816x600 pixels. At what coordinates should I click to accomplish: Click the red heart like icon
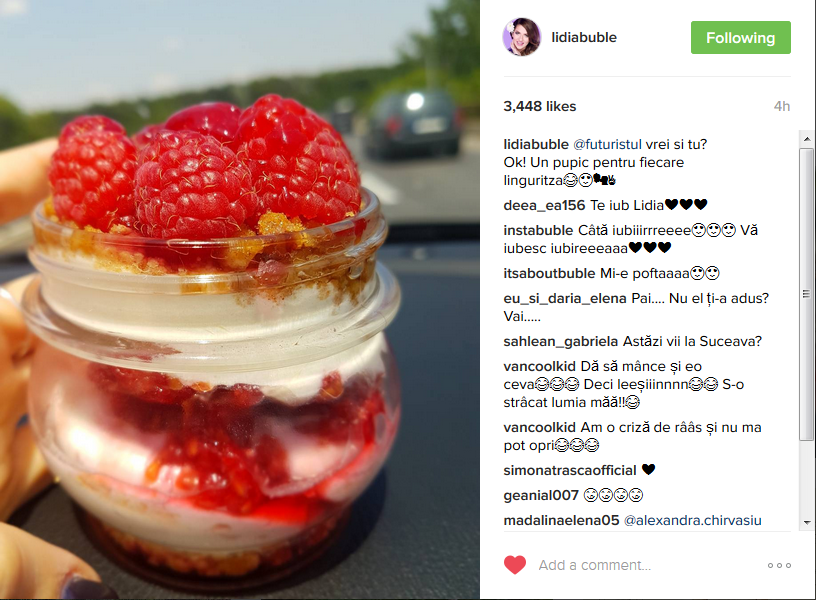coord(515,565)
